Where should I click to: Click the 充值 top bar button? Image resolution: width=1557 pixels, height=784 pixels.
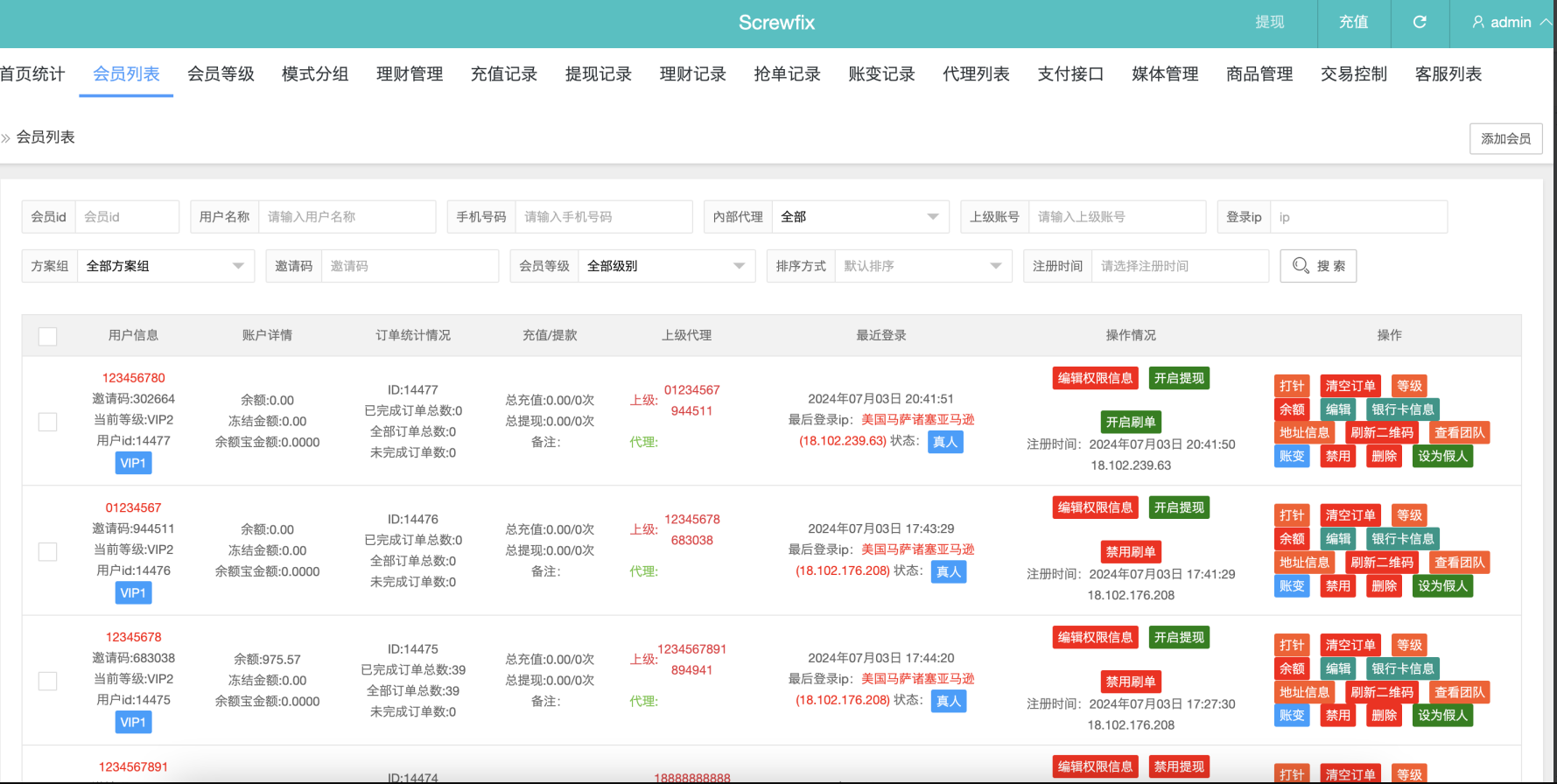coord(1353,22)
